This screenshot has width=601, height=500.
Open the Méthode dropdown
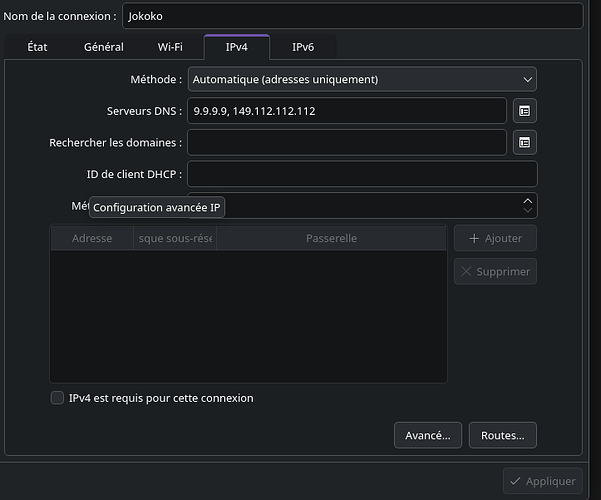point(362,79)
